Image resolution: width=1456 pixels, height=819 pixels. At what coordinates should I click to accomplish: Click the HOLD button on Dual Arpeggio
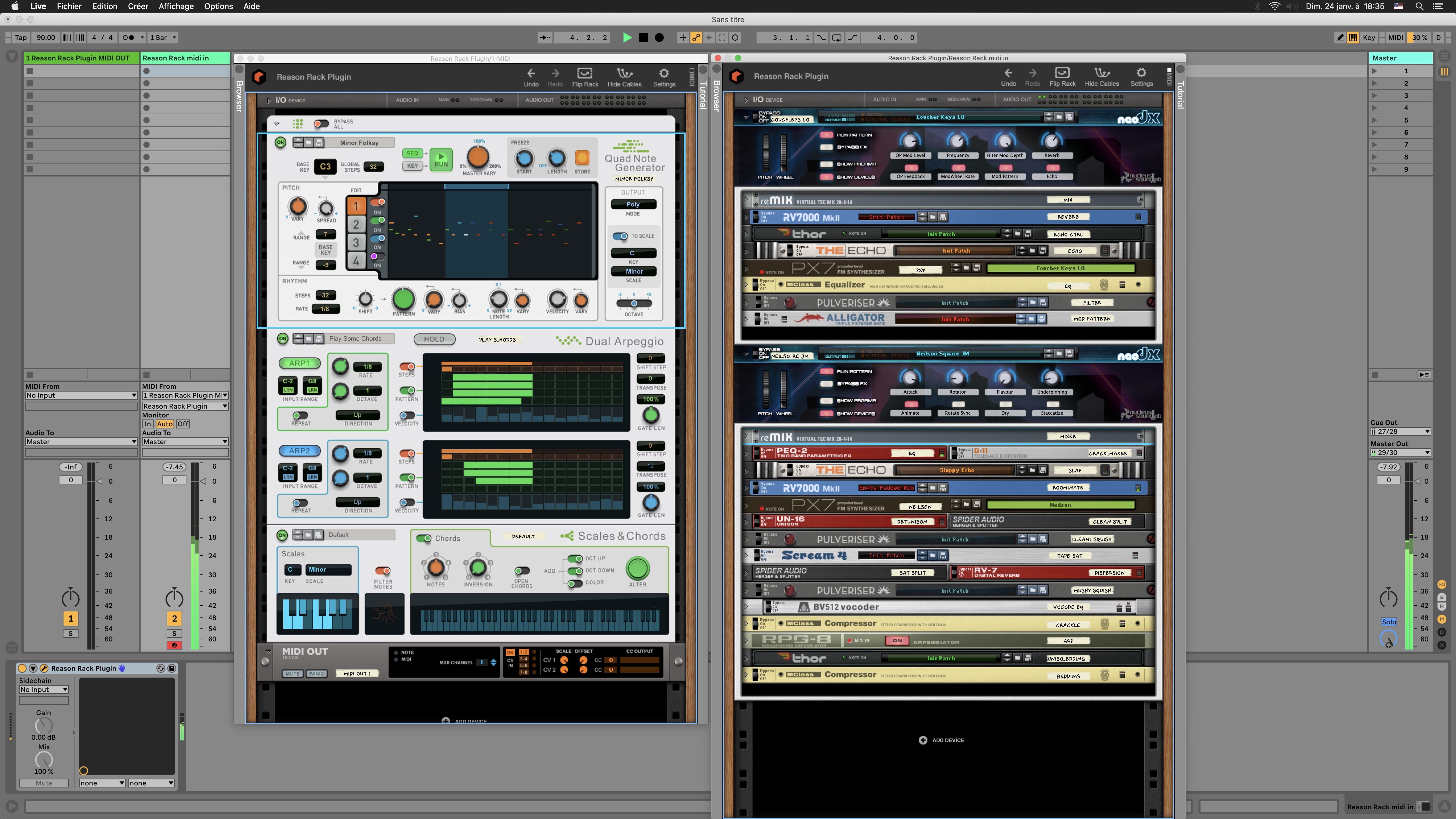pyautogui.click(x=434, y=339)
